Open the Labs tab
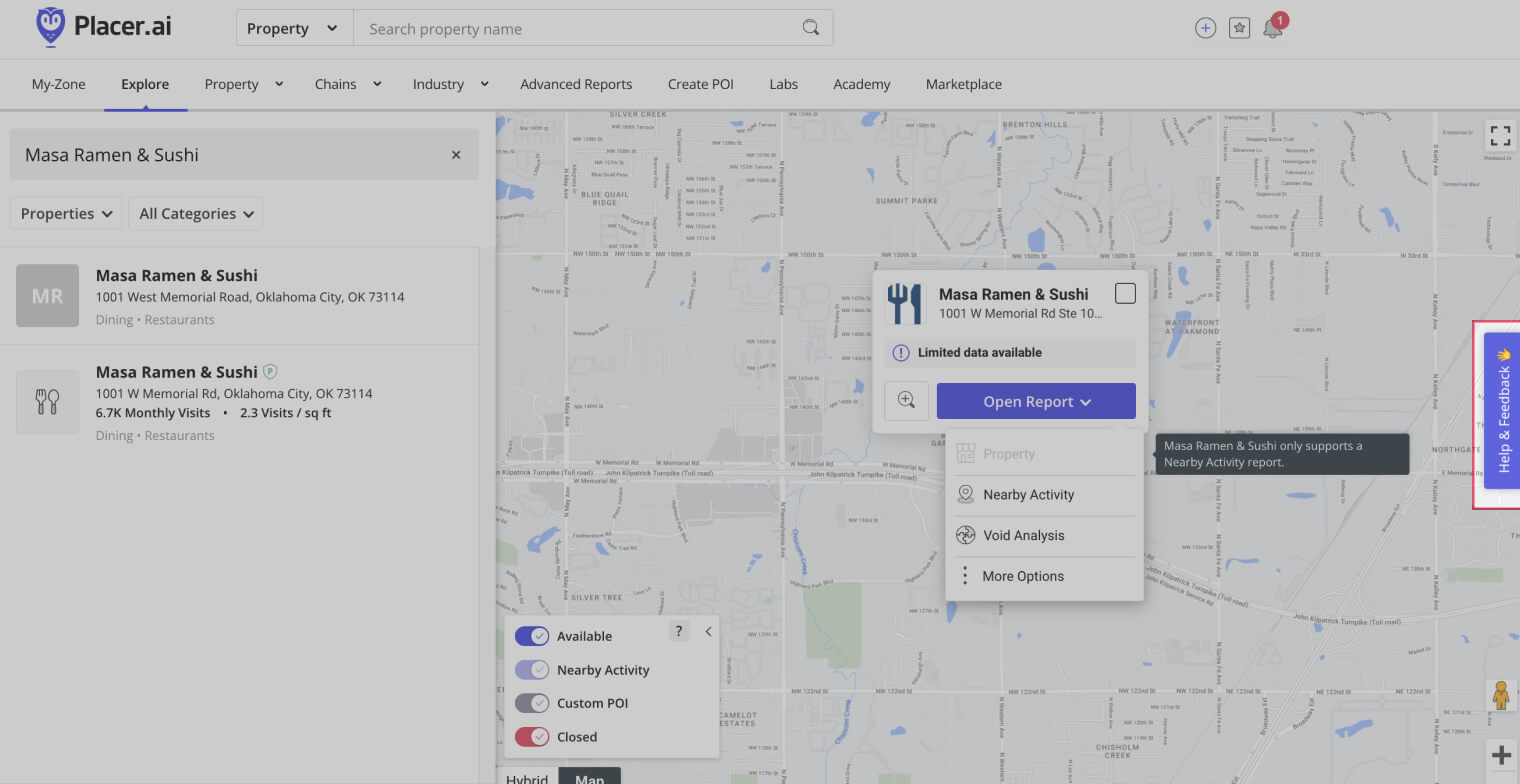This screenshot has width=1520, height=784. click(x=783, y=84)
